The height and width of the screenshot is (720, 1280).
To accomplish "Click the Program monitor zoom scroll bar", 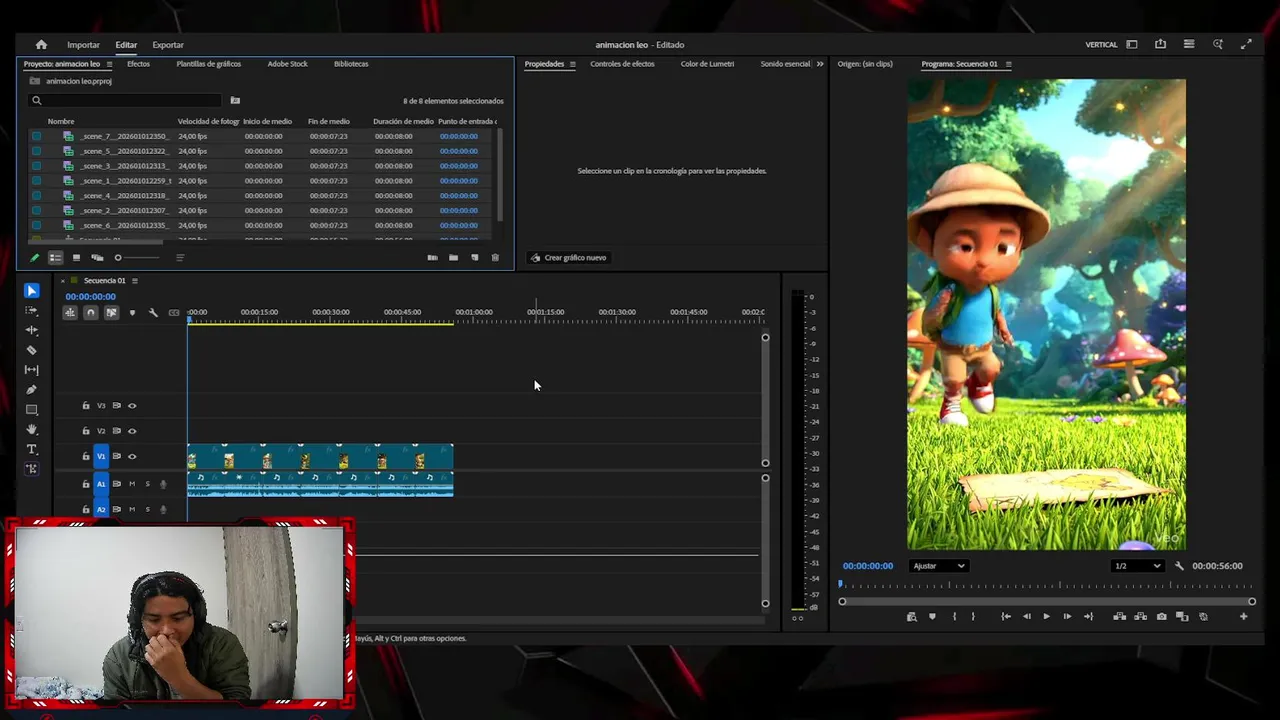I will [1047, 602].
